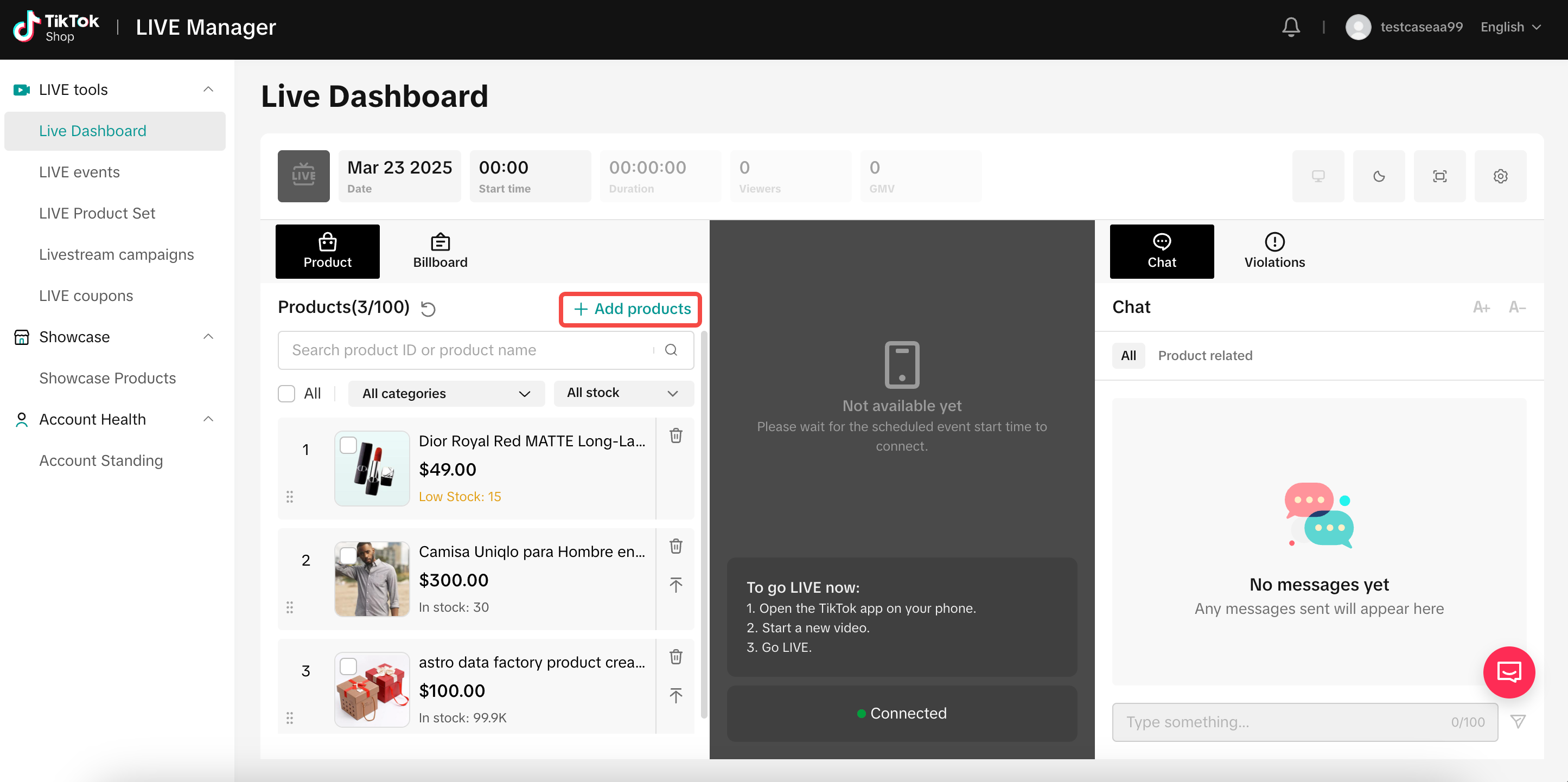Open dashboard settings gear icon
1568x782 pixels.
point(1500,176)
